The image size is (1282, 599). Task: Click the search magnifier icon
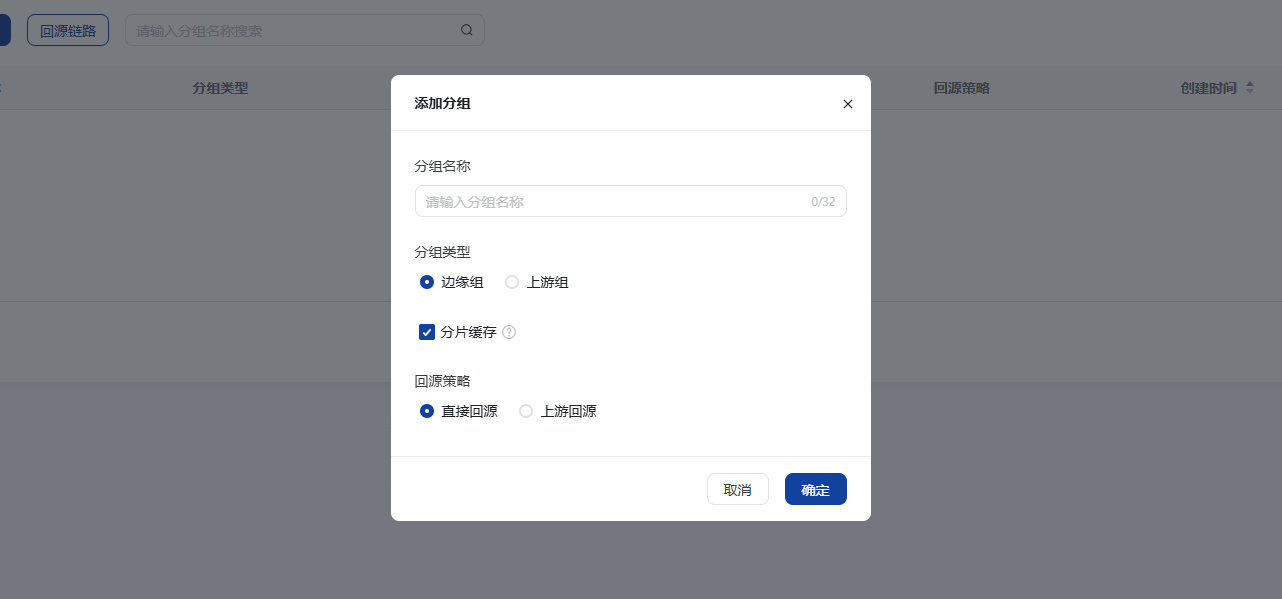click(x=466, y=29)
